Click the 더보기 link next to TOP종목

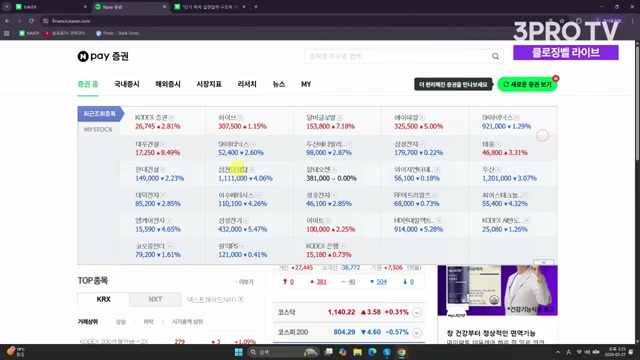(245, 282)
